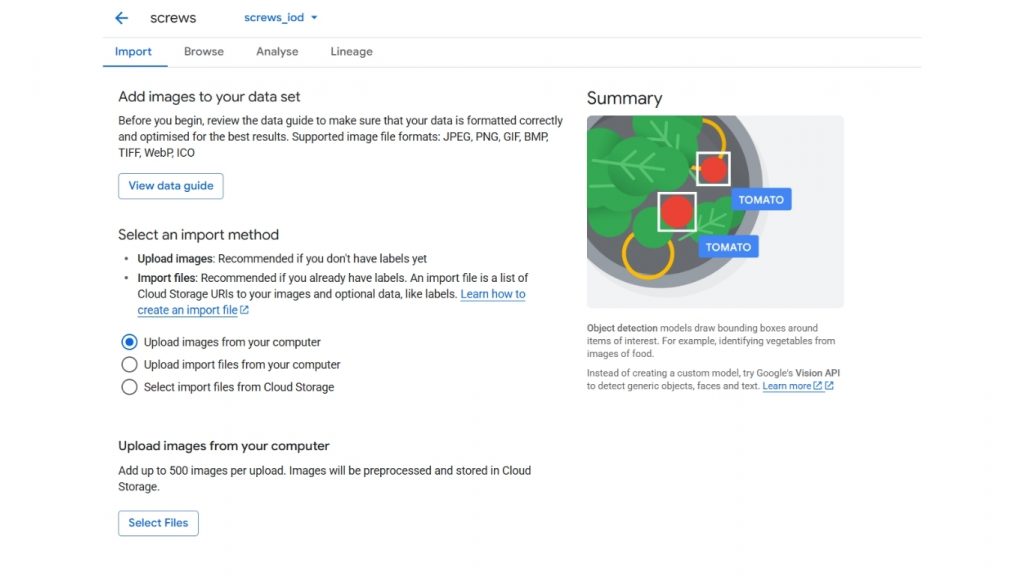
Task: Click the upper TOMATO label in the illustration
Action: click(x=761, y=200)
